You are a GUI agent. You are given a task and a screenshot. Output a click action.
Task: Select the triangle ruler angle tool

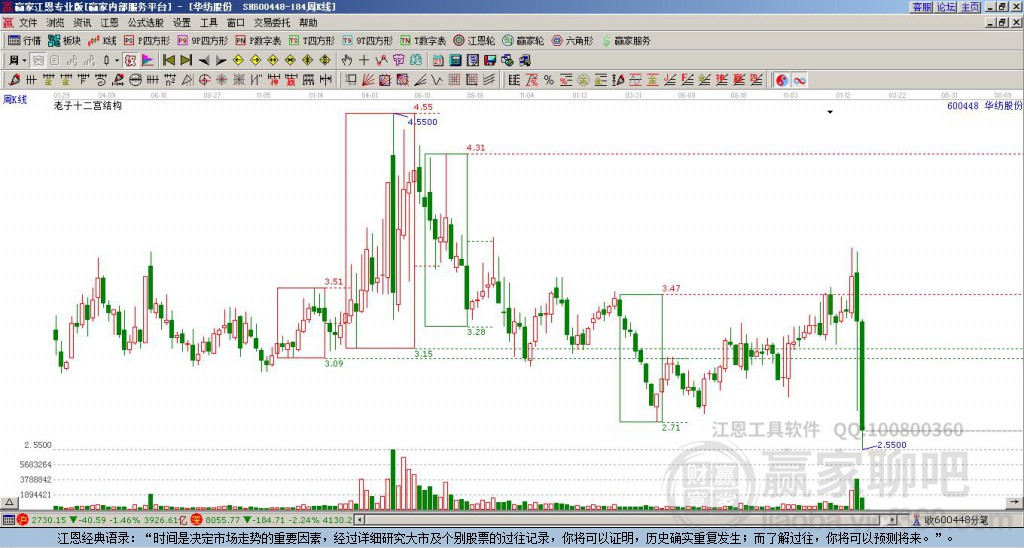(x=188, y=80)
